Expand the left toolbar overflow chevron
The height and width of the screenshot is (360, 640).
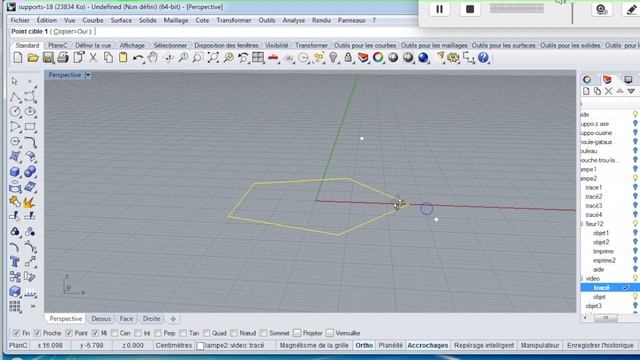(x=33, y=306)
